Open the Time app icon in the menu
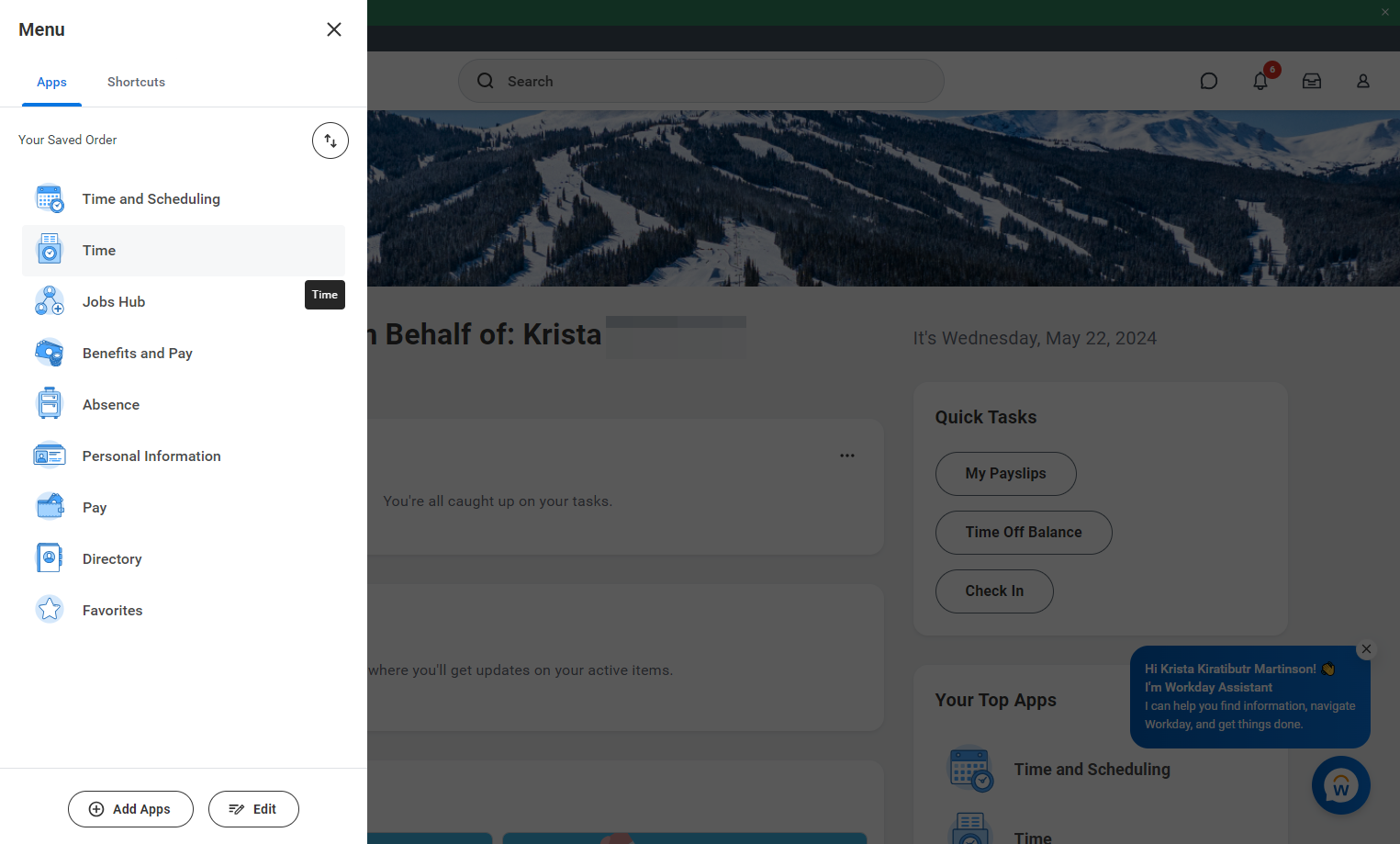Screen dimensions: 1400x844 point(50,250)
